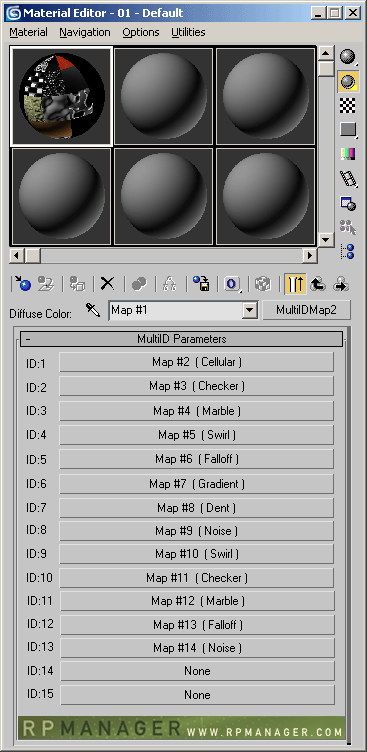
Task: Click Map #8 (Dent) button
Action: tap(197, 508)
